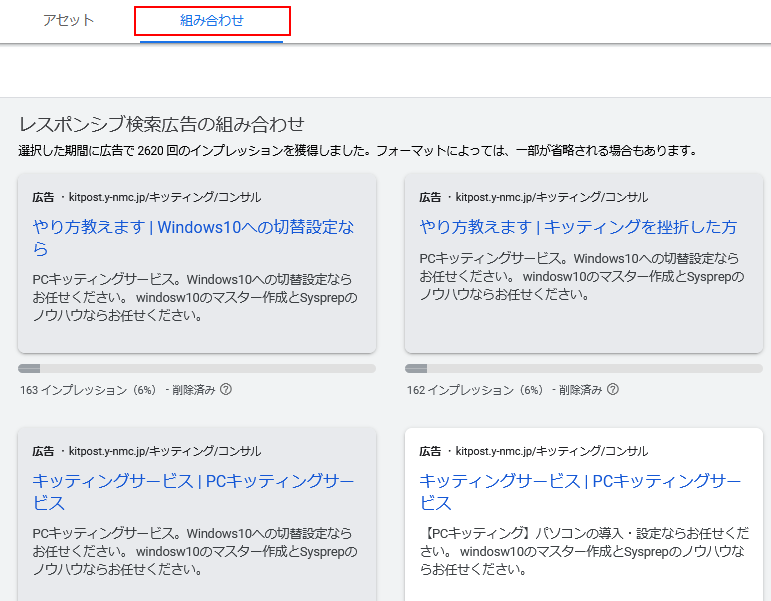This screenshot has height=601, width=771.
Task: Open ad headline Windows10への切替設定なら
Action: [193, 238]
